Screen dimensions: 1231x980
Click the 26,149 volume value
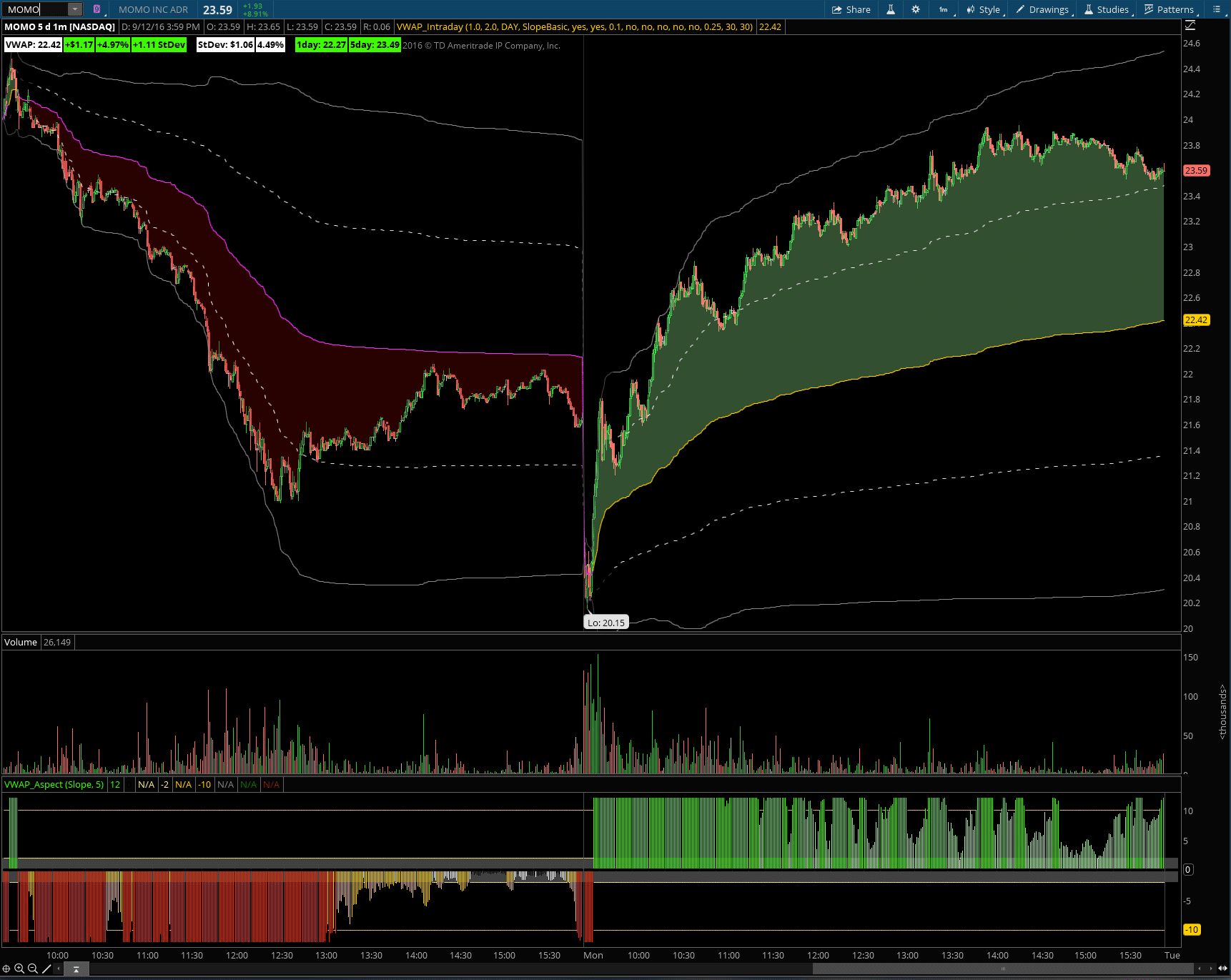click(57, 642)
